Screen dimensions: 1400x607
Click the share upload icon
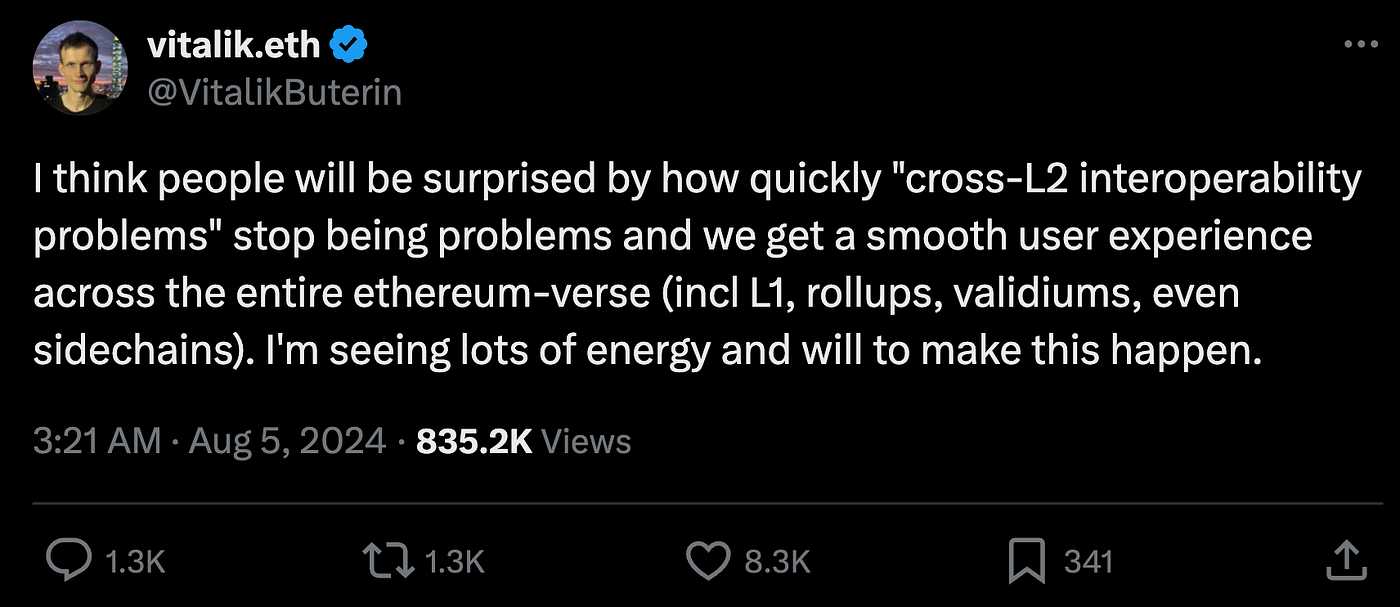pos(1345,561)
